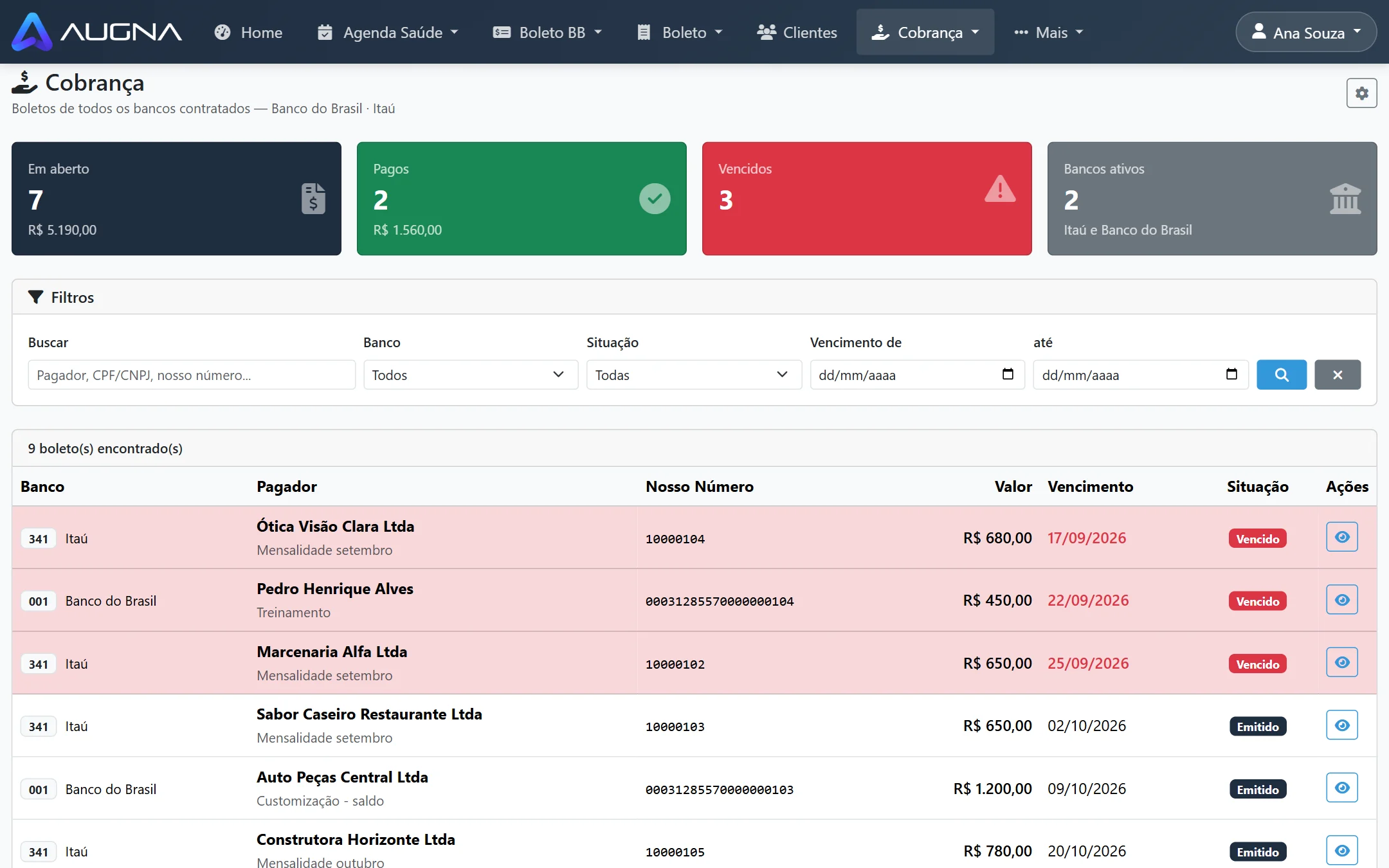View boleto for Auto Peças Central Ltda
Screen dimensions: 1389x868
(x=1341, y=788)
